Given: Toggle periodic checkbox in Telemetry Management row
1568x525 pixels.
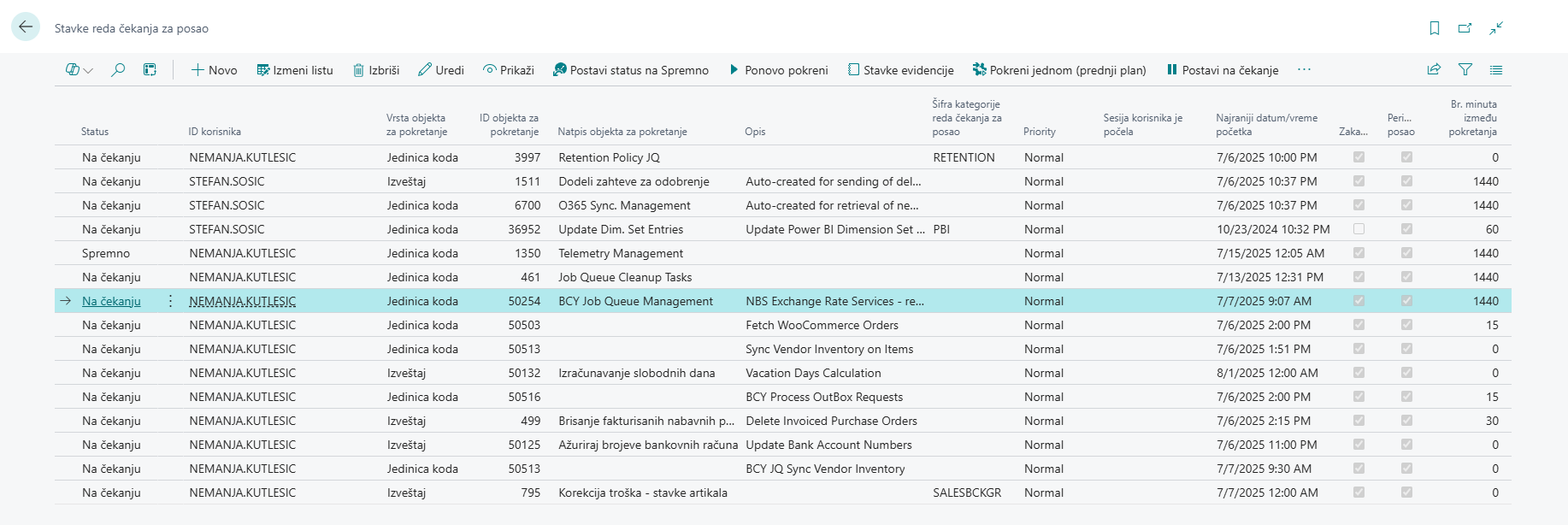Looking at the screenshot, I should [x=1406, y=253].
